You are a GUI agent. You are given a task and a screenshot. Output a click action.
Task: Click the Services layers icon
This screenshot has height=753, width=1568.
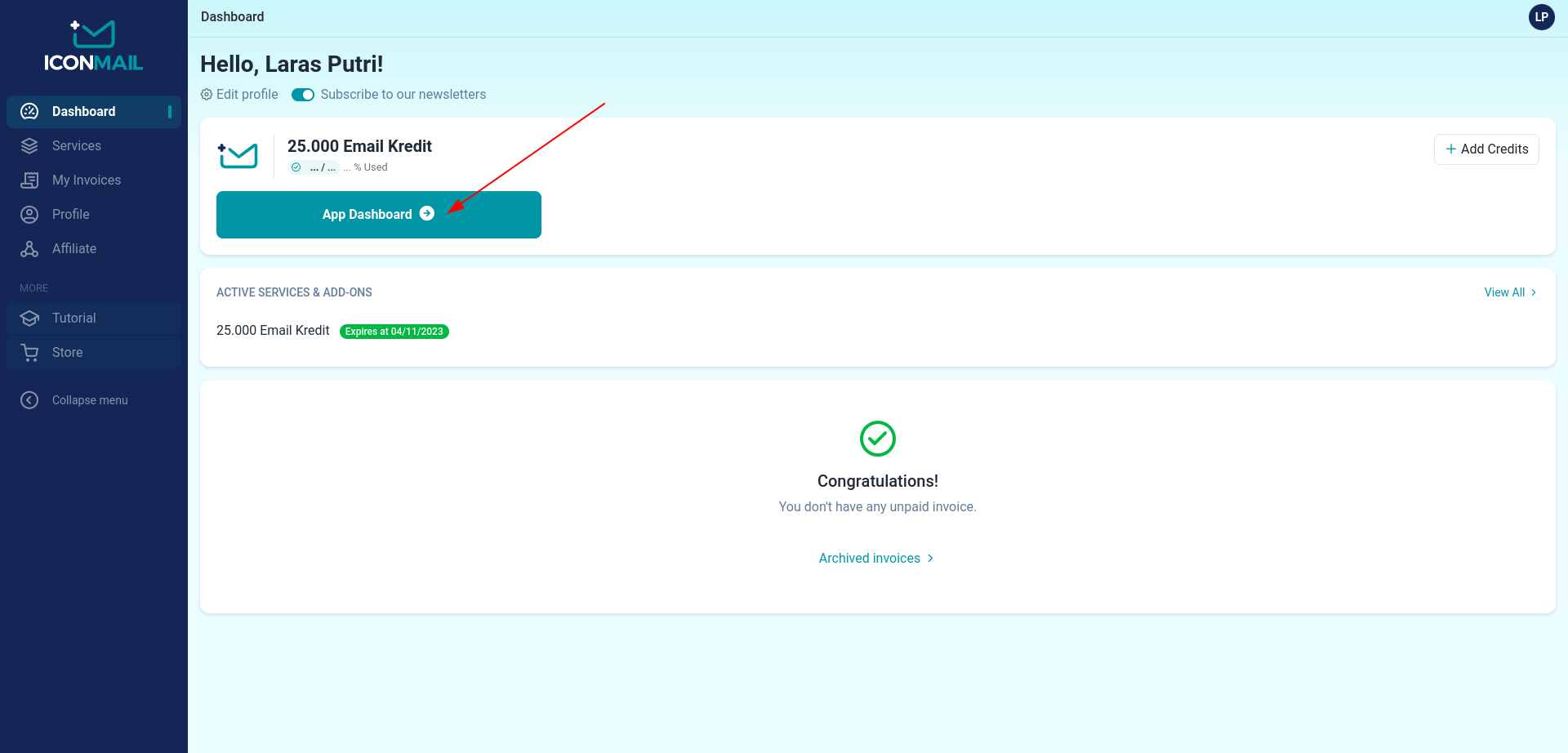(29, 146)
